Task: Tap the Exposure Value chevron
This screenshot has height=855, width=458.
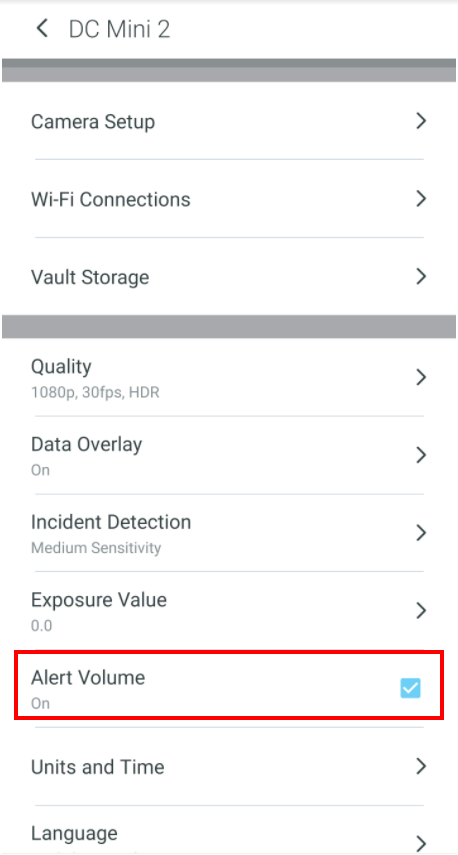Action: coord(420,611)
